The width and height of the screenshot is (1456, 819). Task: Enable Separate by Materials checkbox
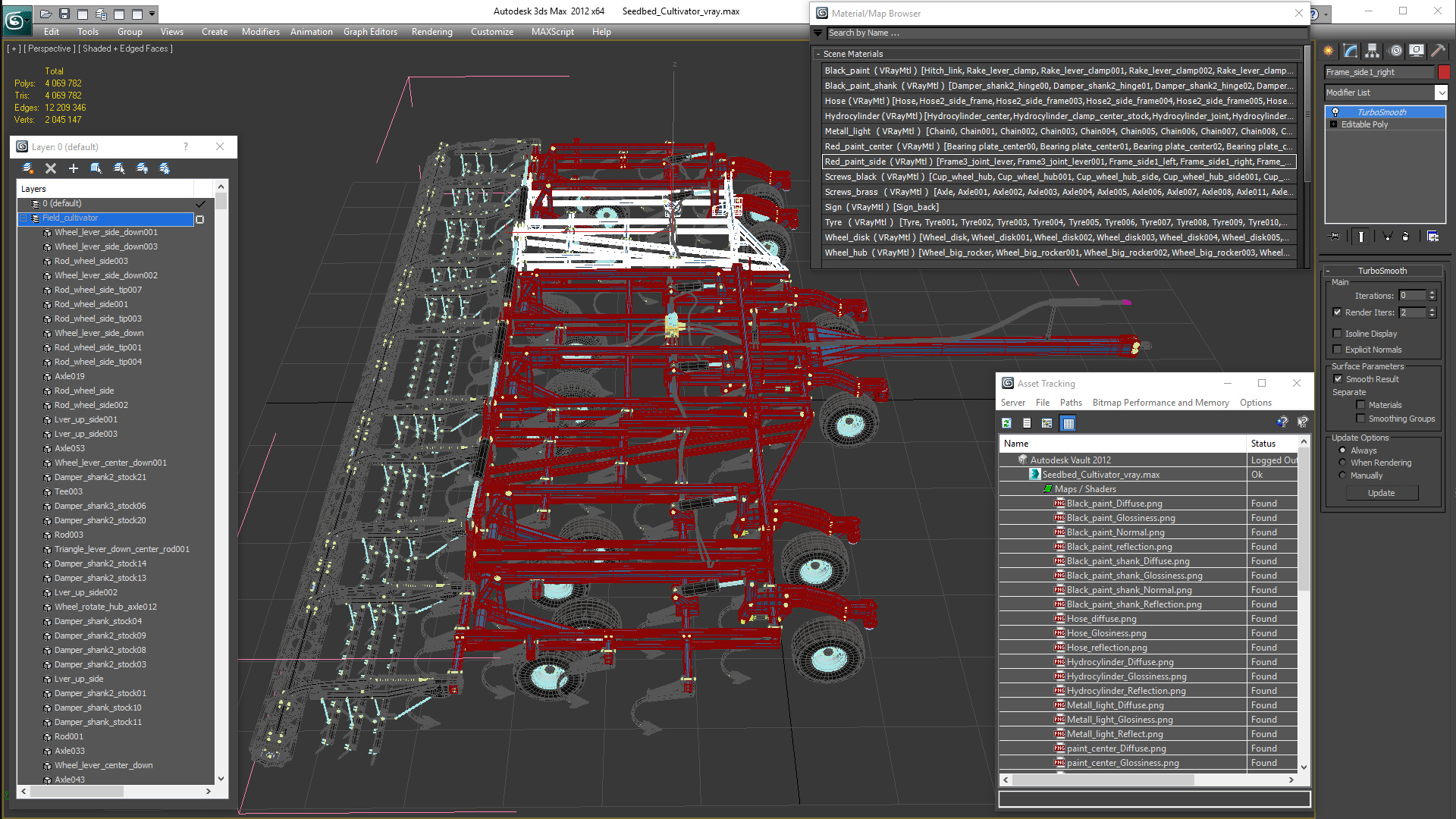point(1360,405)
